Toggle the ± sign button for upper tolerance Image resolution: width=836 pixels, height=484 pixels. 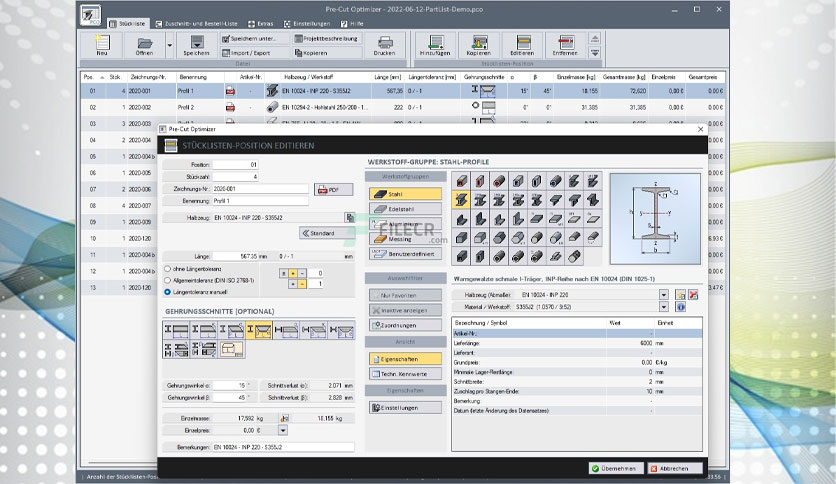(x=284, y=273)
